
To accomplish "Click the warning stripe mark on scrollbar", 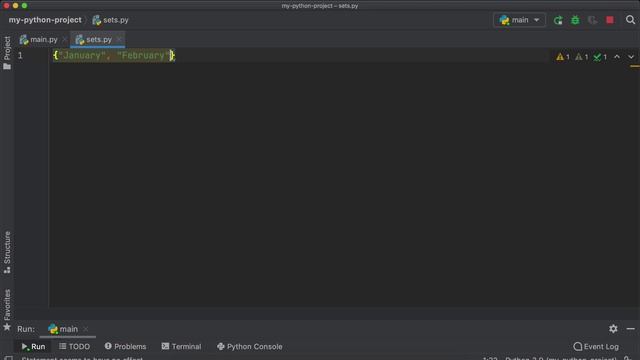I will click(635, 66).
